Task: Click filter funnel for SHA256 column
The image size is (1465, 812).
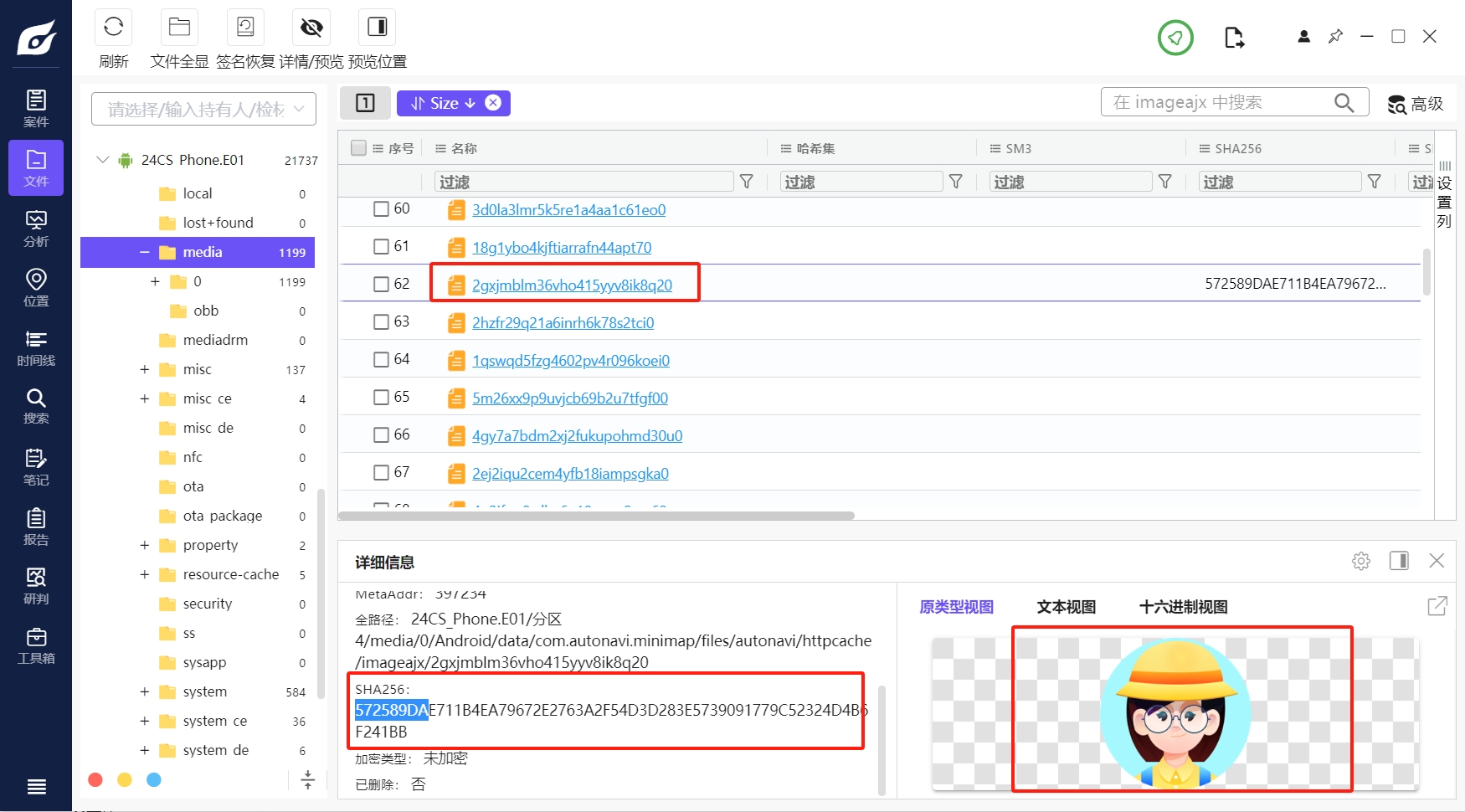Action: (x=1375, y=182)
